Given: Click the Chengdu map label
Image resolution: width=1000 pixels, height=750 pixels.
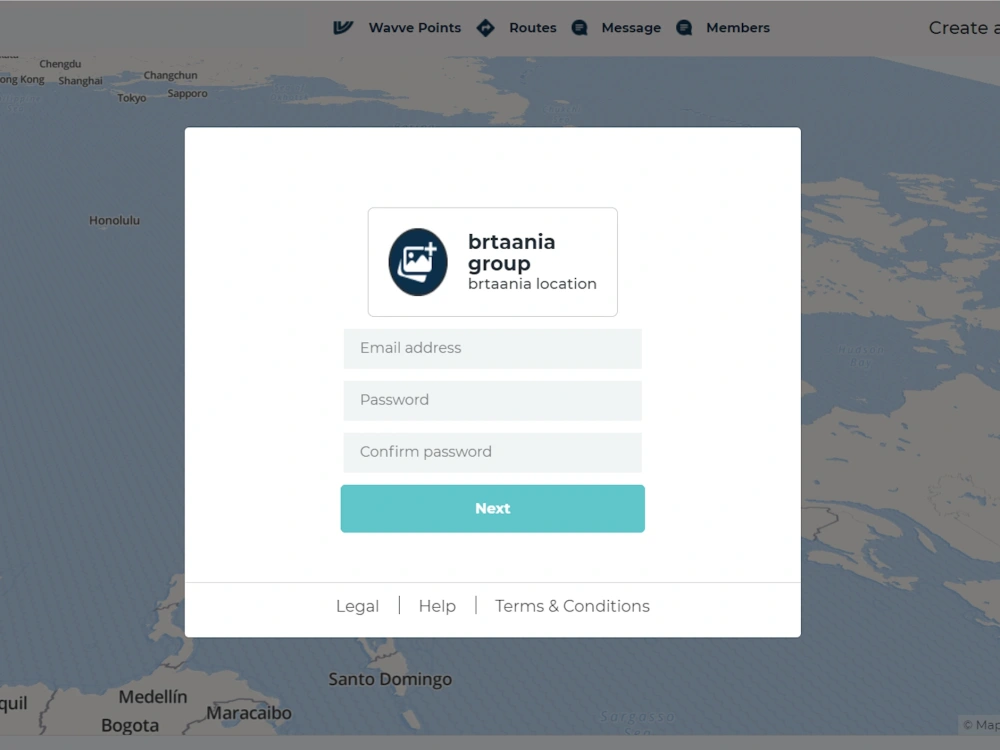Looking at the screenshot, I should [60, 64].
